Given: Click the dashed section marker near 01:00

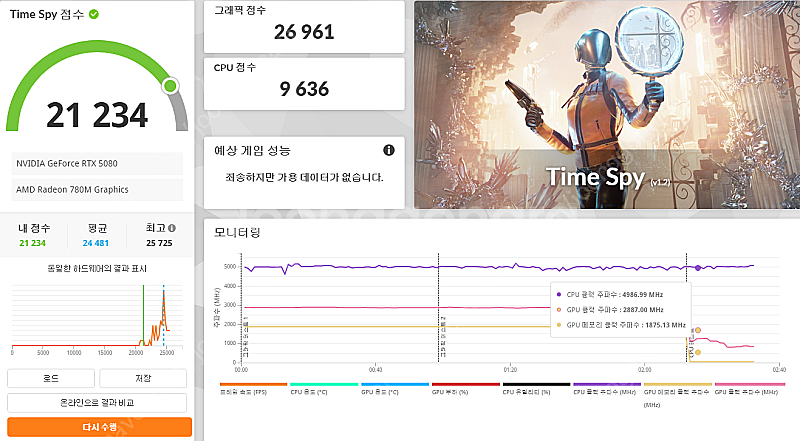Looking at the screenshot, I should pyautogui.click(x=438, y=308).
